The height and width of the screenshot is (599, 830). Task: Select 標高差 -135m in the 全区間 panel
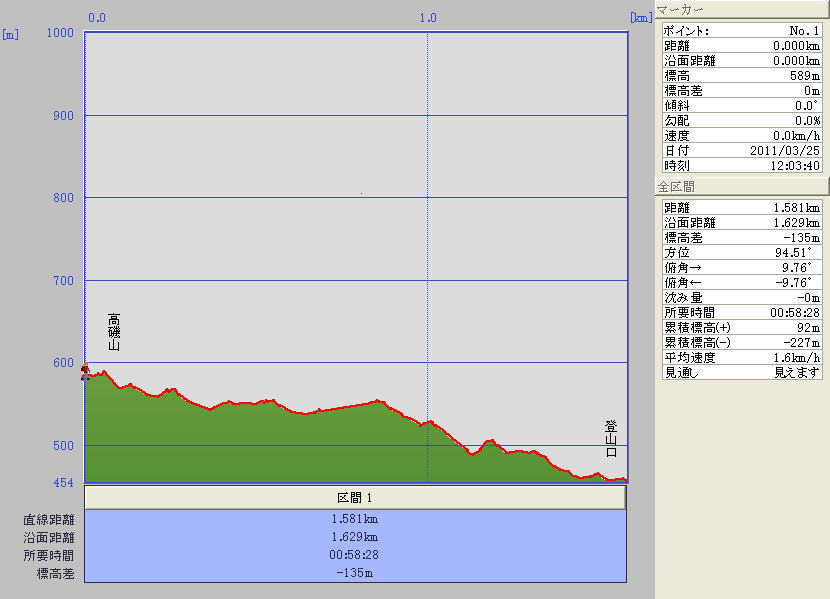point(742,238)
